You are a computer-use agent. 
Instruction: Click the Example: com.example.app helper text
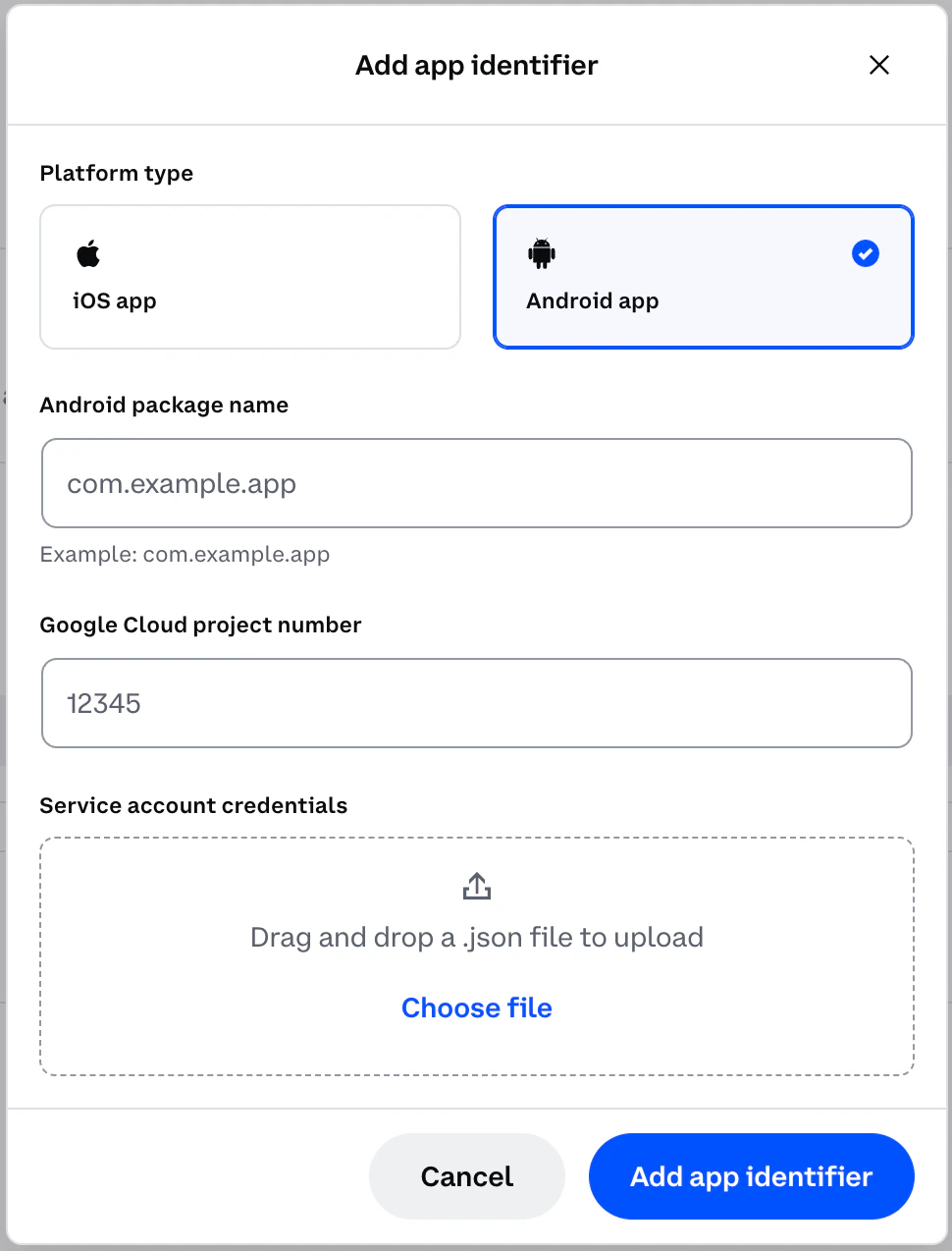point(185,554)
